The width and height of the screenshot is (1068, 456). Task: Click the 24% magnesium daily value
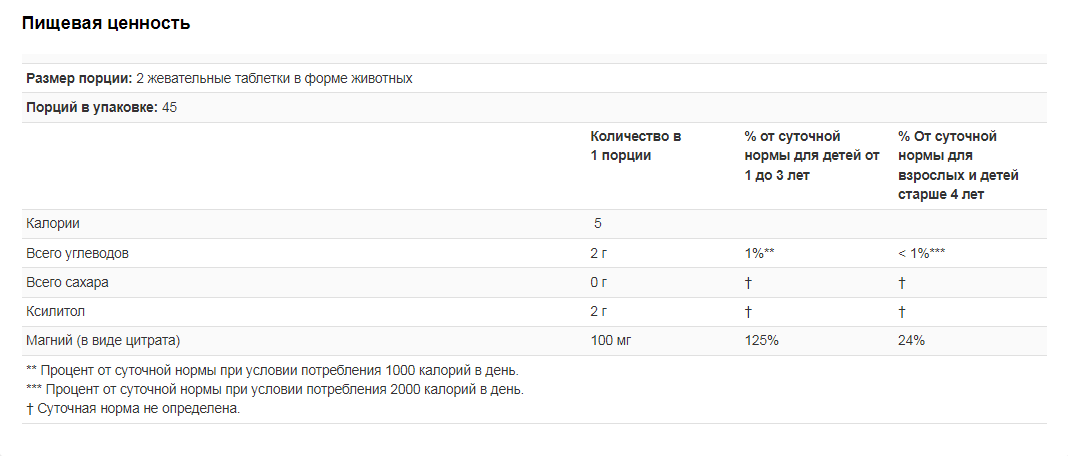[x=911, y=341]
